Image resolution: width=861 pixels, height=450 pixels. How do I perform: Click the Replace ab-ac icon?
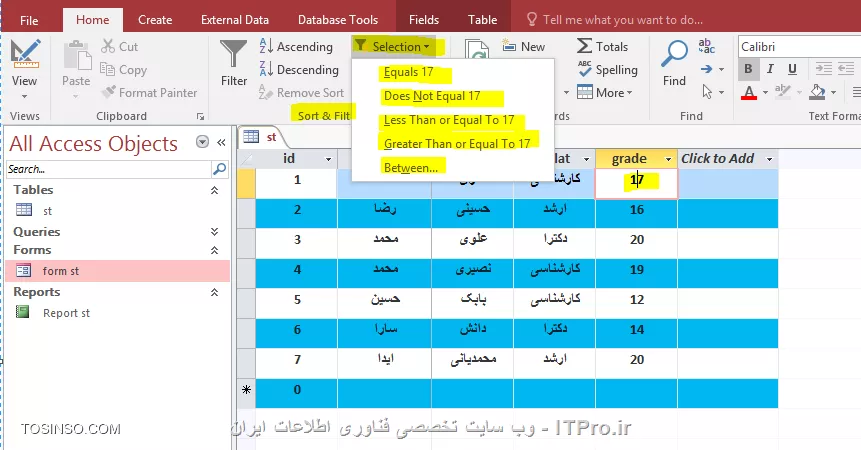(x=706, y=46)
